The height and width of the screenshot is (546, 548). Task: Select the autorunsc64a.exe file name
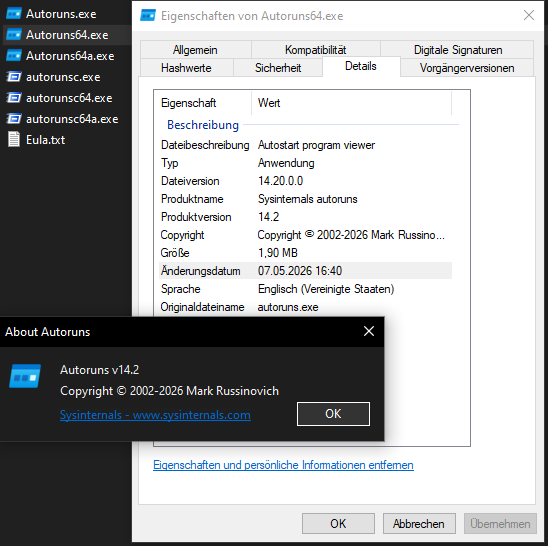72,119
